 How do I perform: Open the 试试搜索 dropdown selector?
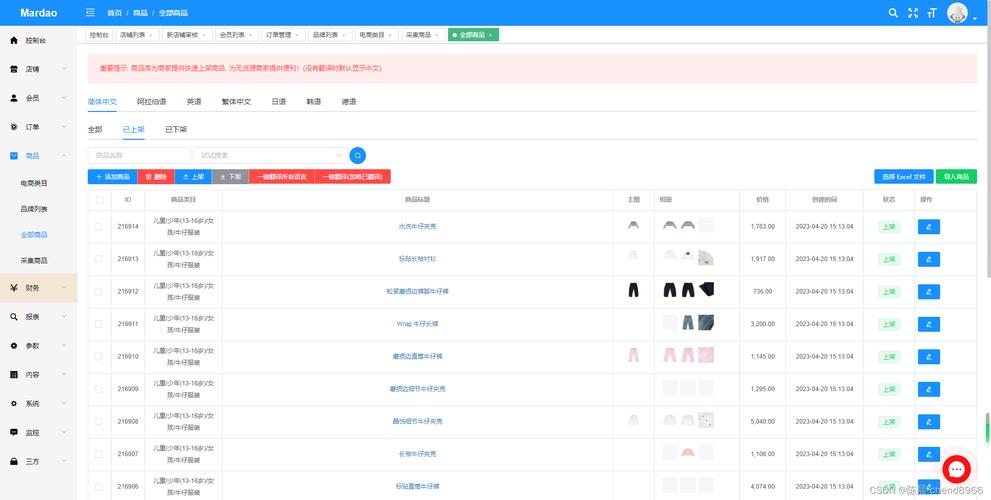(269, 155)
